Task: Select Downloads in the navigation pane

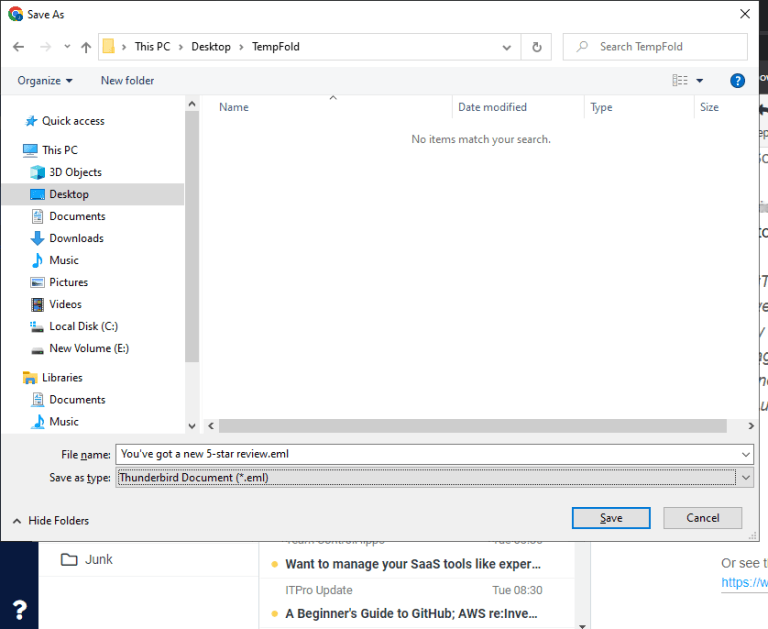Action: click(x=76, y=238)
